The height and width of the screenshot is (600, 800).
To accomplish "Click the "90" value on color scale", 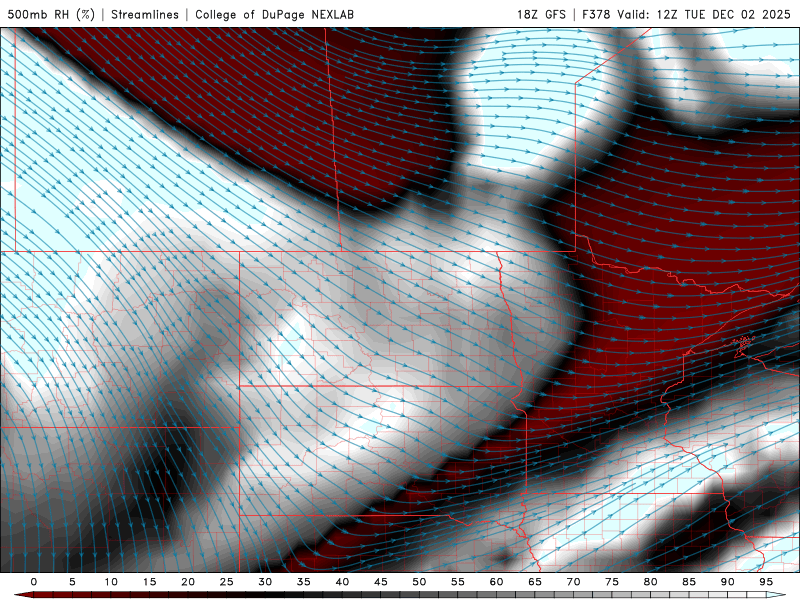I will 727,582.
